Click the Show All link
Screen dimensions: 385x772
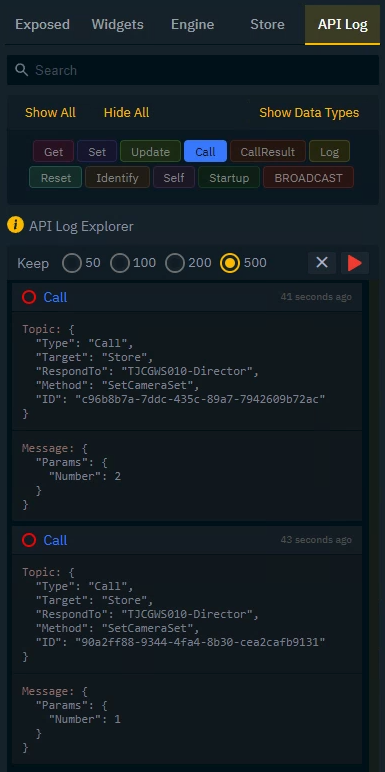(50, 112)
